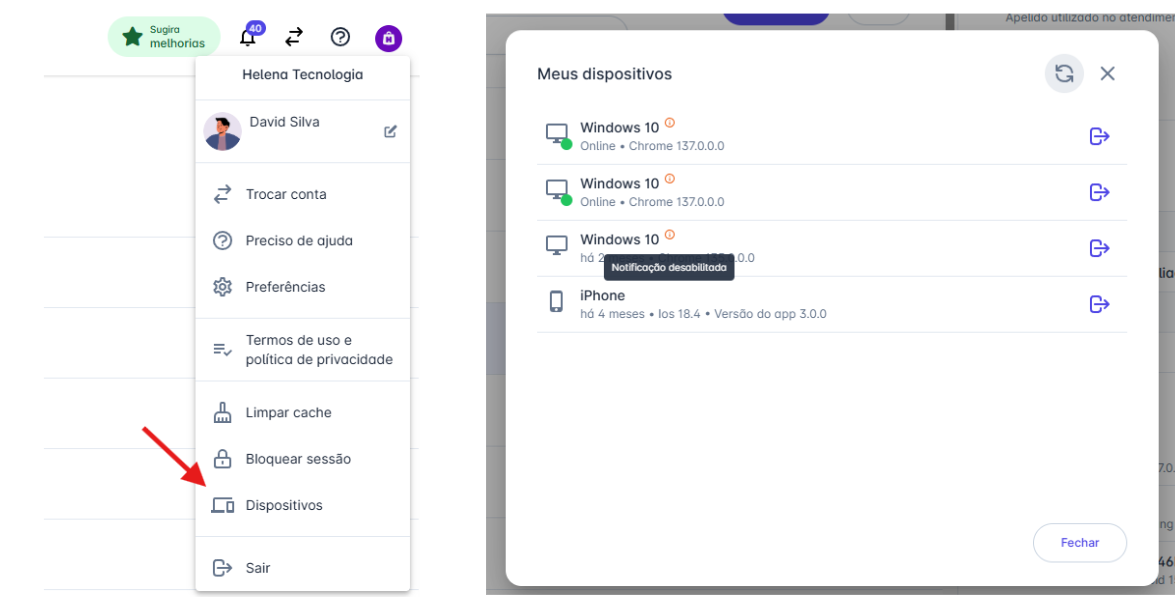
Task: Log out the second Windows 10 device
Action: pyautogui.click(x=1099, y=192)
